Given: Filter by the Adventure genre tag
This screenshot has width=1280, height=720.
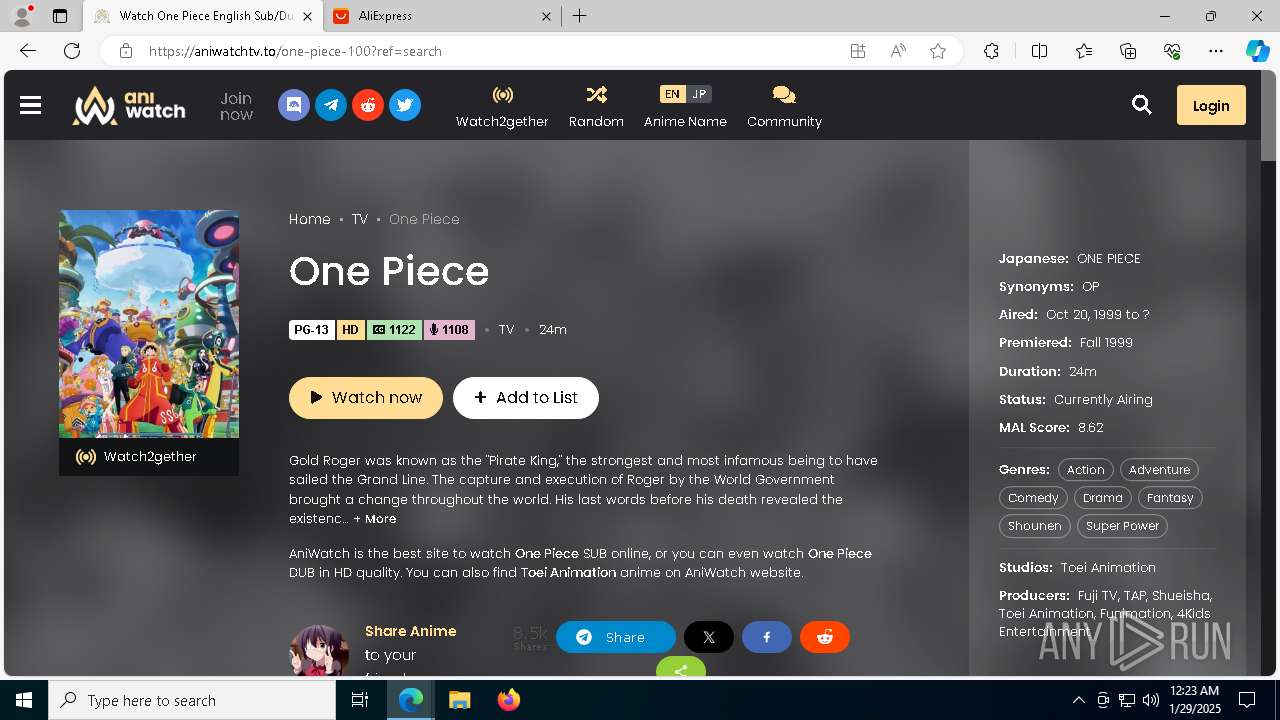Looking at the screenshot, I should (x=1159, y=470).
